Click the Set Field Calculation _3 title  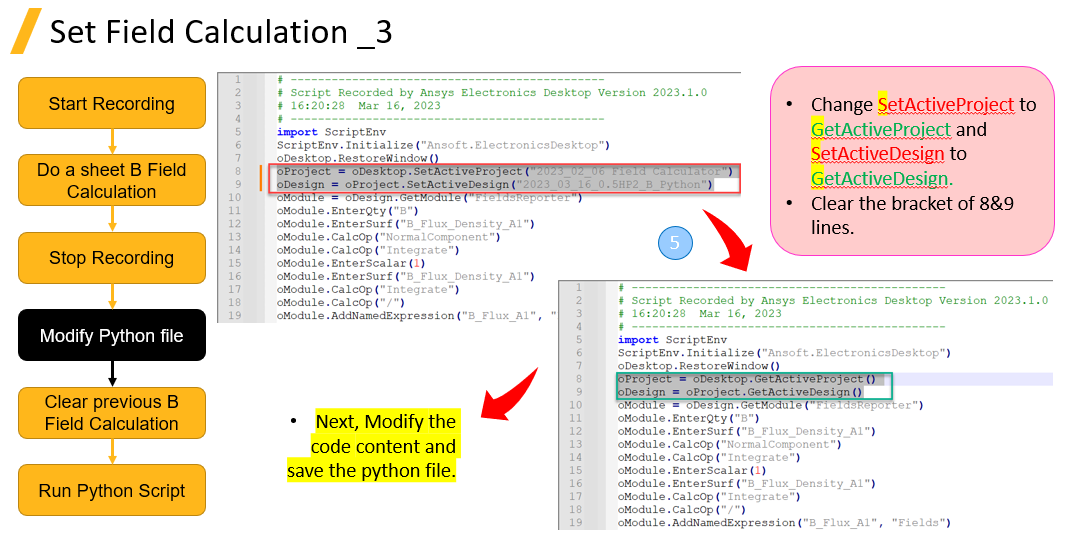(x=221, y=32)
